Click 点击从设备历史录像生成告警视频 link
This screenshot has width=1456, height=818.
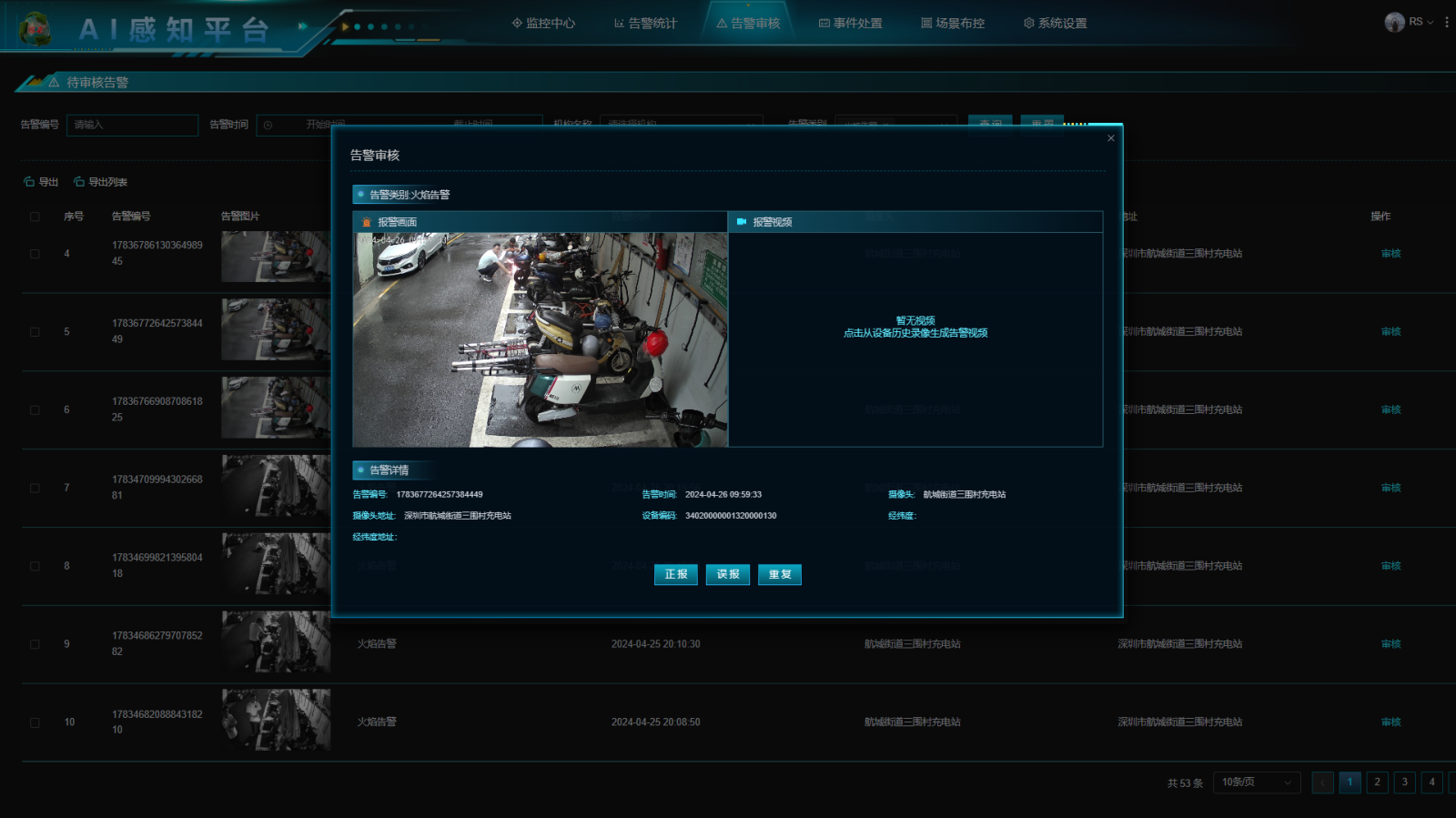915,333
